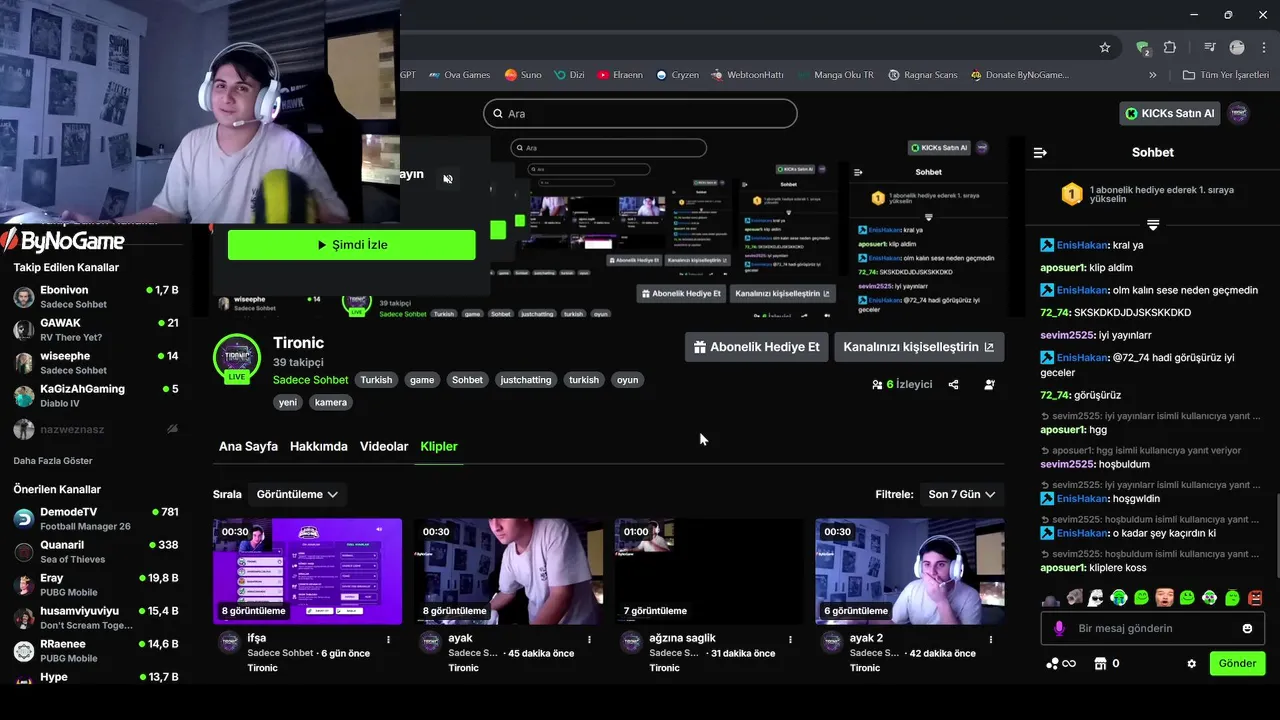Switch to the Videolar tab
This screenshot has width=1280, height=720.
384,446
